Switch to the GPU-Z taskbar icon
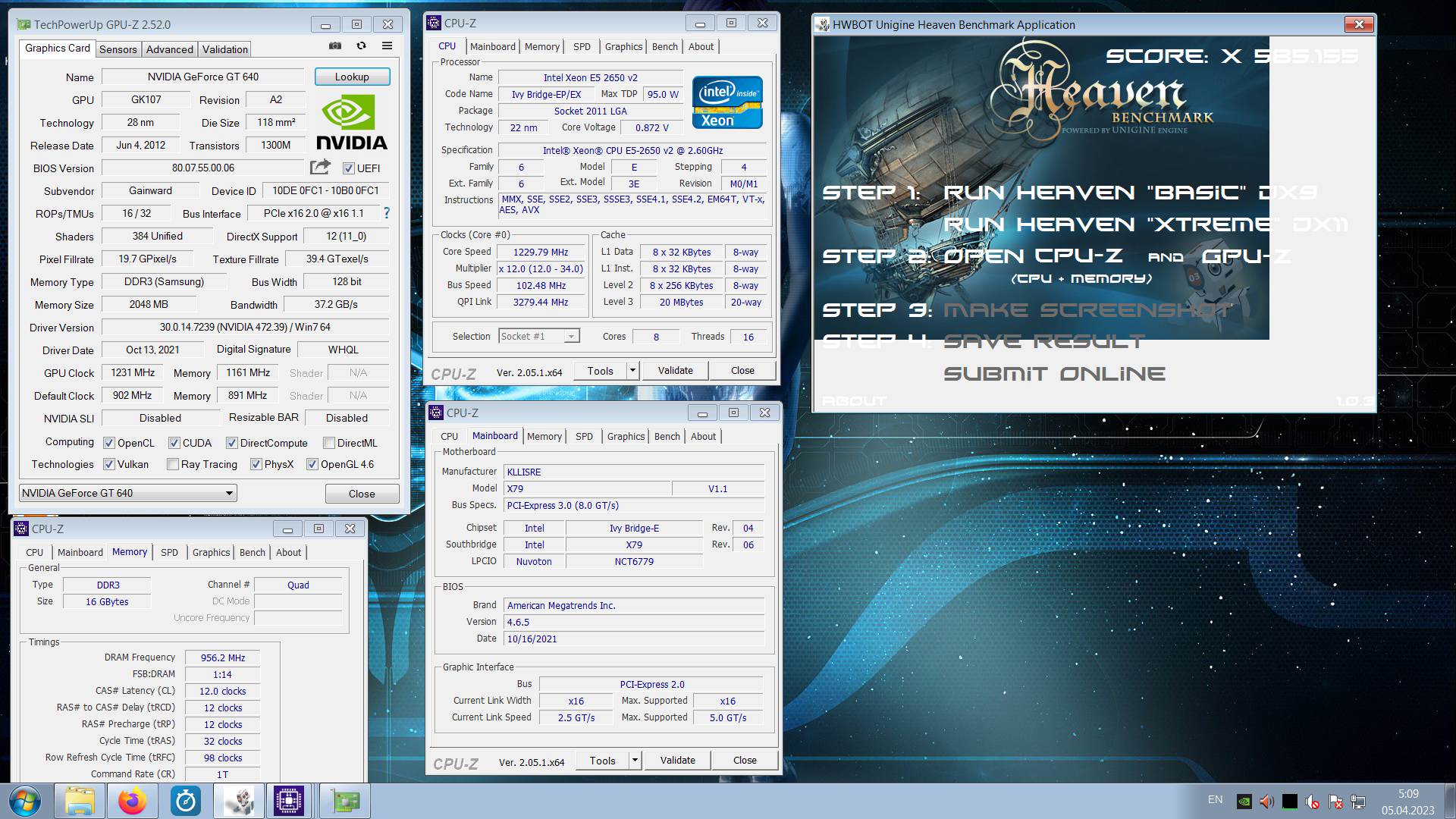The image size is (1456, 819). click(346, 802)
